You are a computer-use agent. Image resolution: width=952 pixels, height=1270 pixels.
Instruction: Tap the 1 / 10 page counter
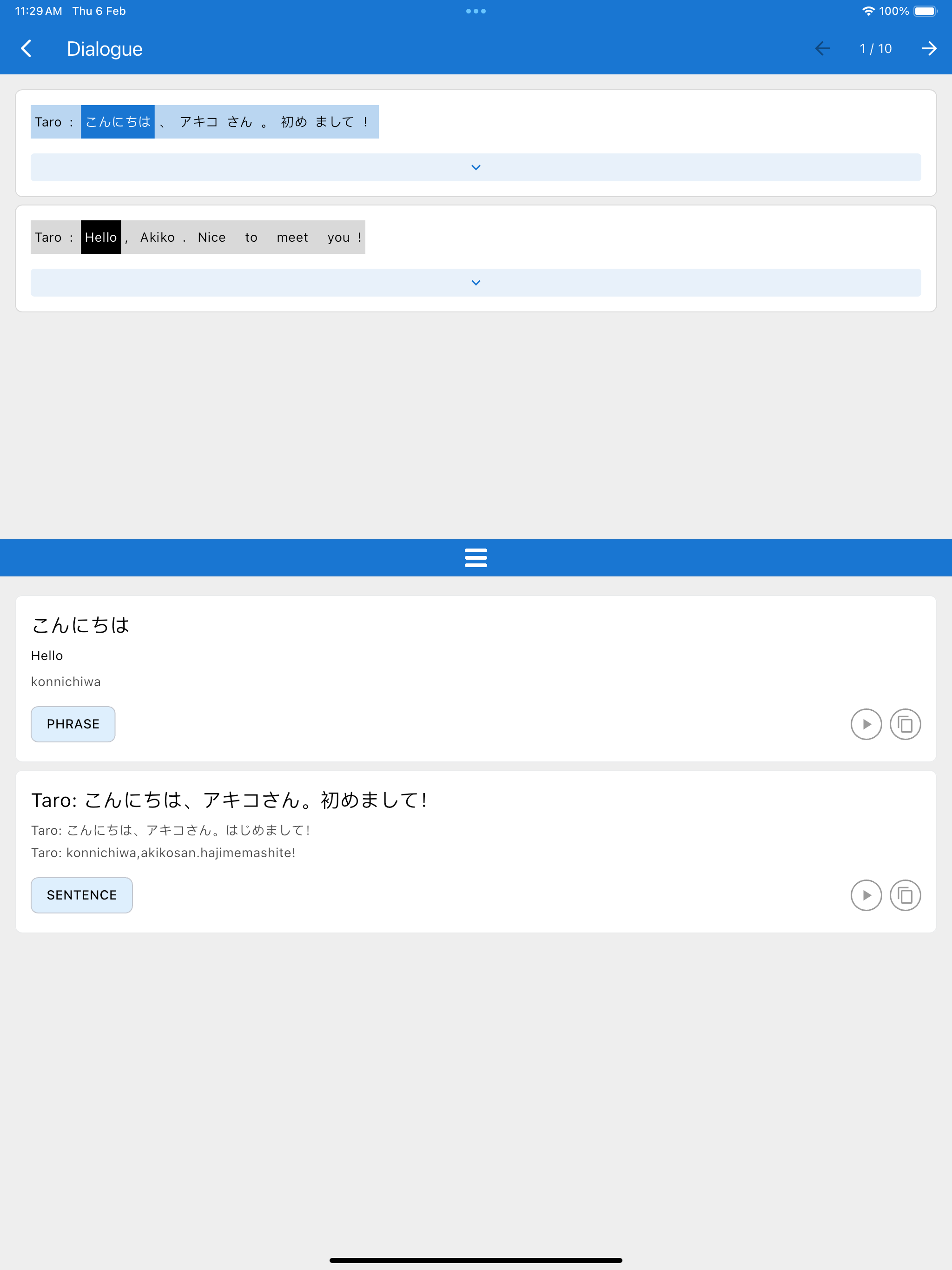pyautogui.click(x=876, y=49)
